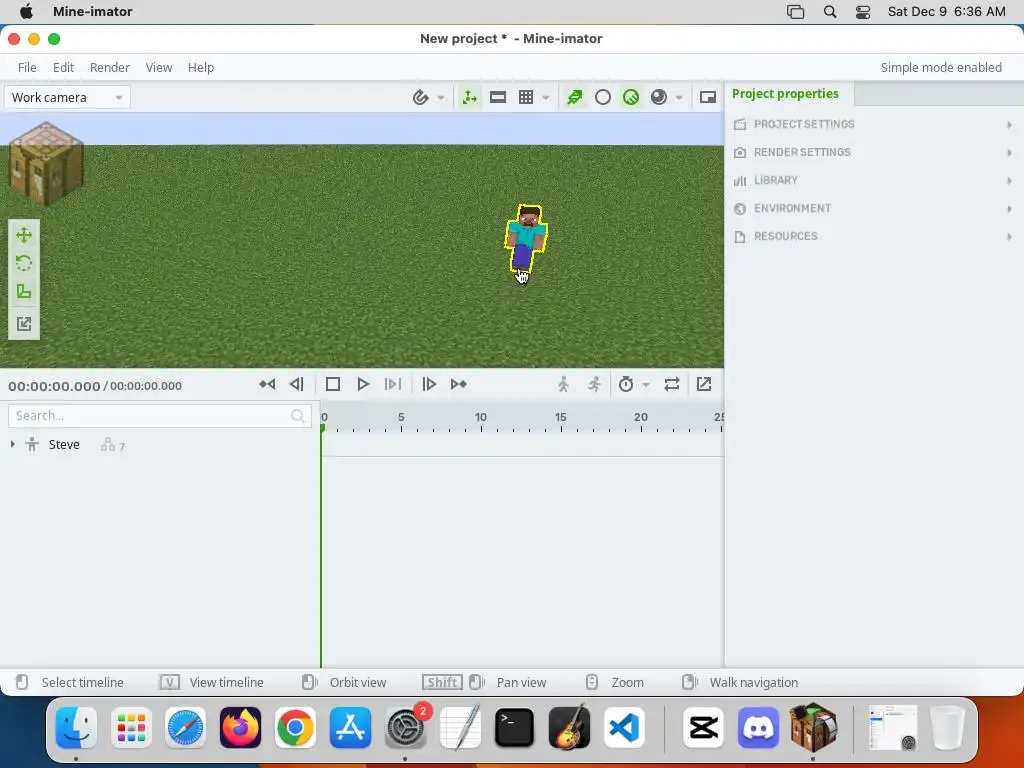Image resolution: width=1024 pixels, height=768 pixels.
Task: Select the scale tool
Action: tap(24, 291)
